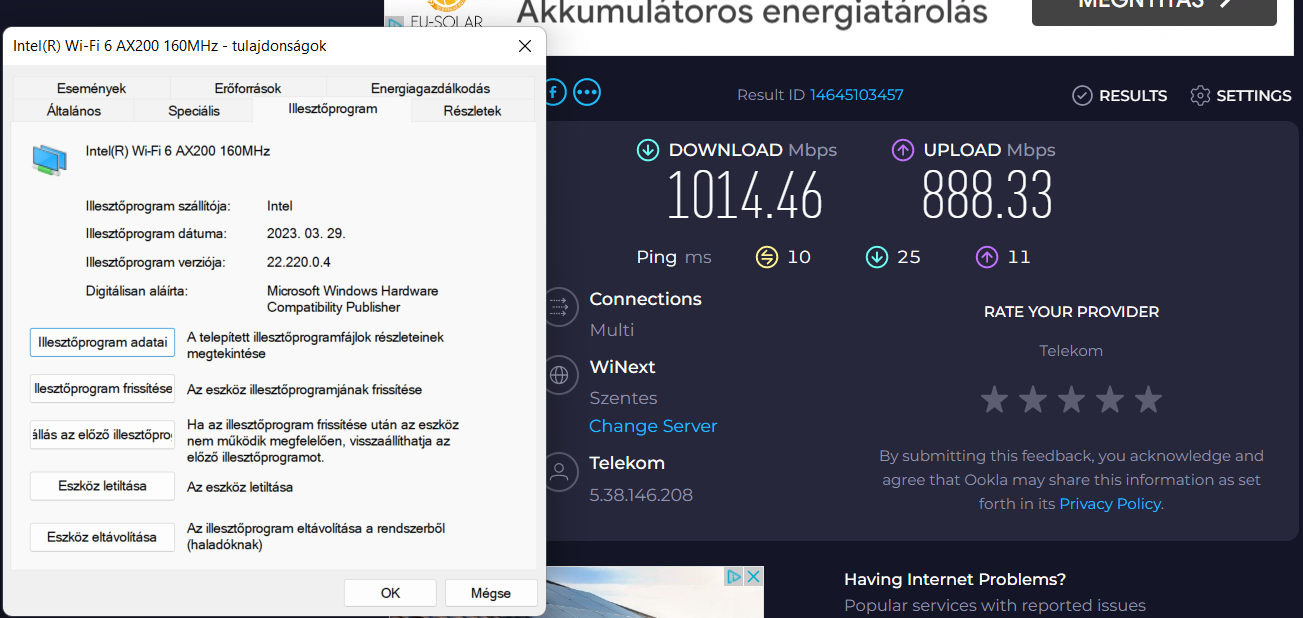Click the driver date 2023. 03. 29.
This screenshot has width=1303, height=618.
(x=306, y=234)
